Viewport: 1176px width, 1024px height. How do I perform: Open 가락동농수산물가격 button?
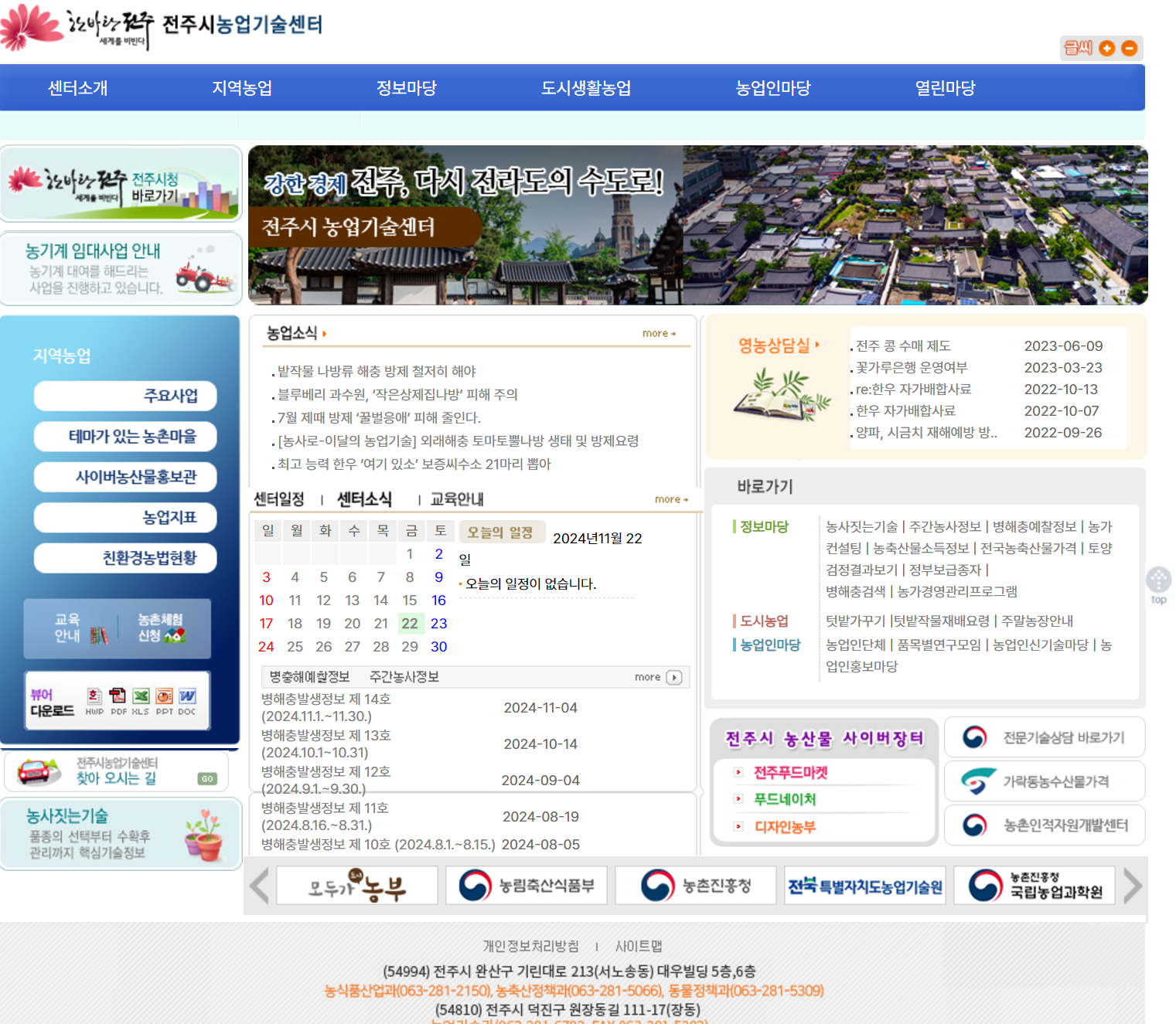click(x=1045, y=781)
